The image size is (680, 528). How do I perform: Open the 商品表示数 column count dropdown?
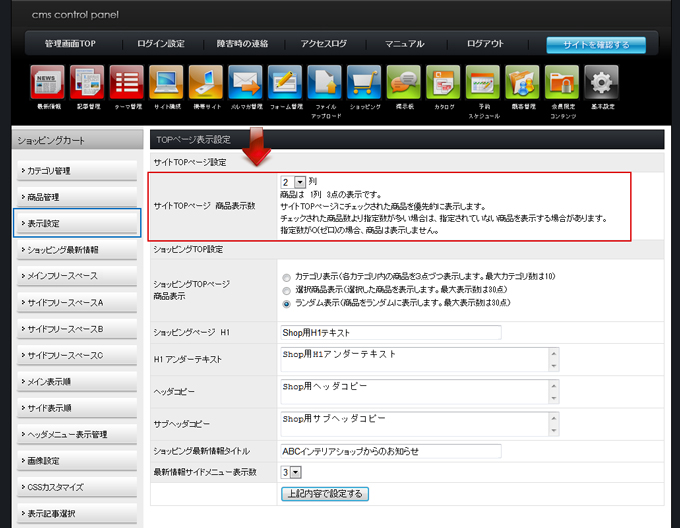pos(292,182)
